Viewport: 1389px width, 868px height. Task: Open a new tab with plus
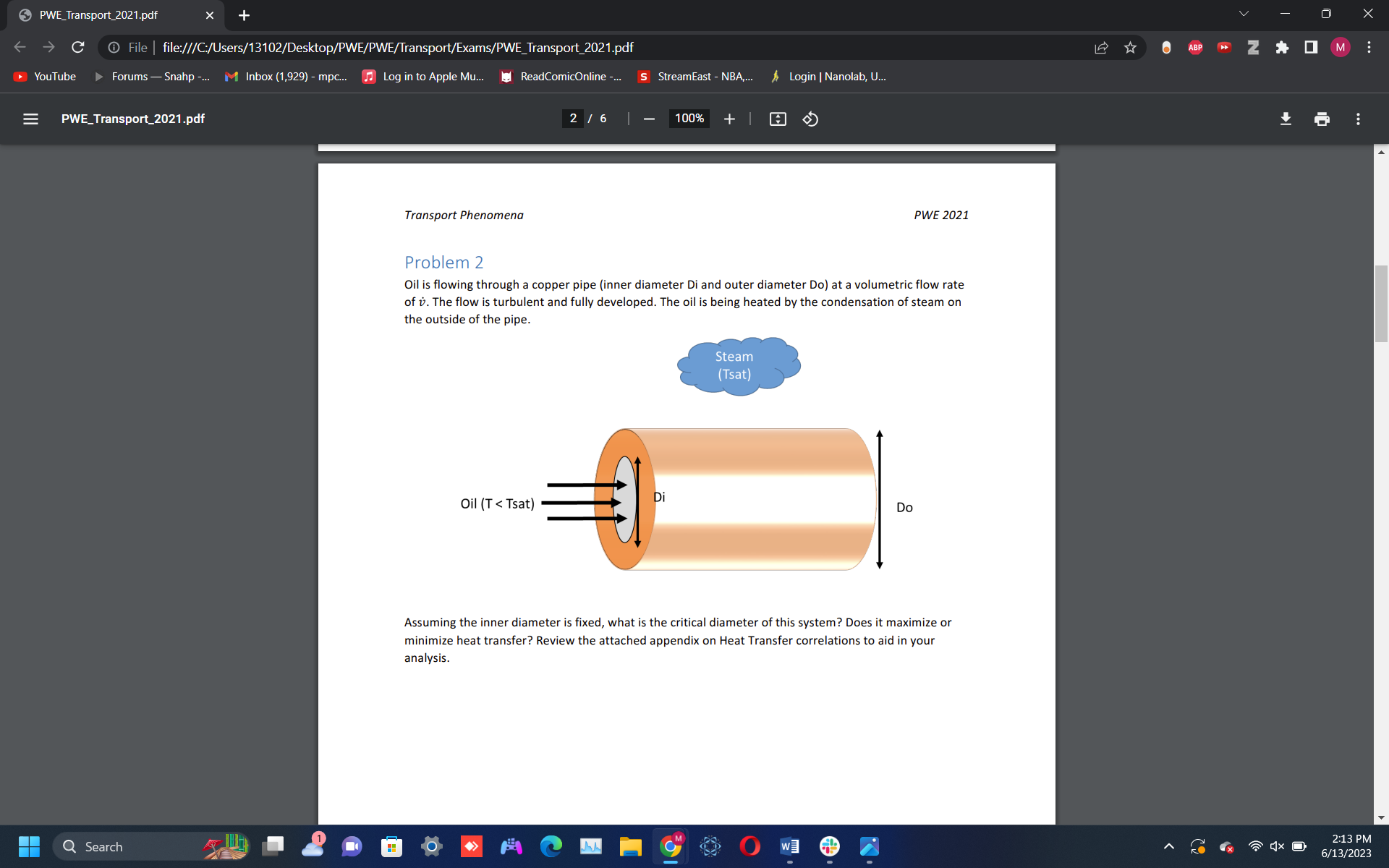coord(244,15)
